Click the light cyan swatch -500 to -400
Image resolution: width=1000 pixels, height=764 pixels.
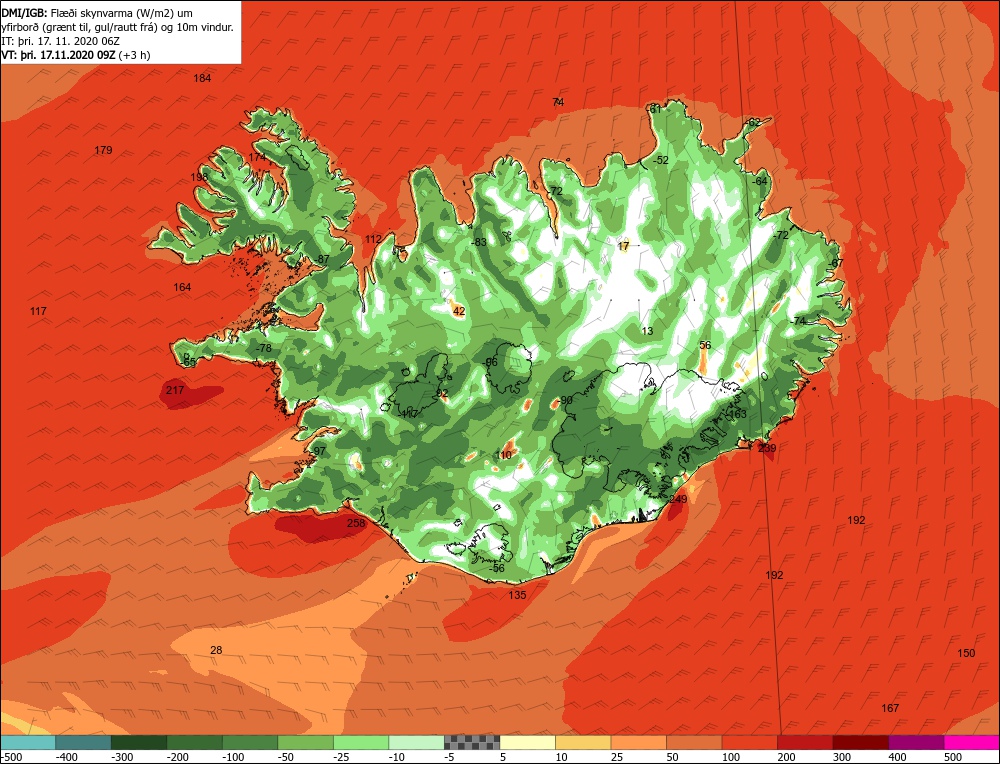(27, 742)
